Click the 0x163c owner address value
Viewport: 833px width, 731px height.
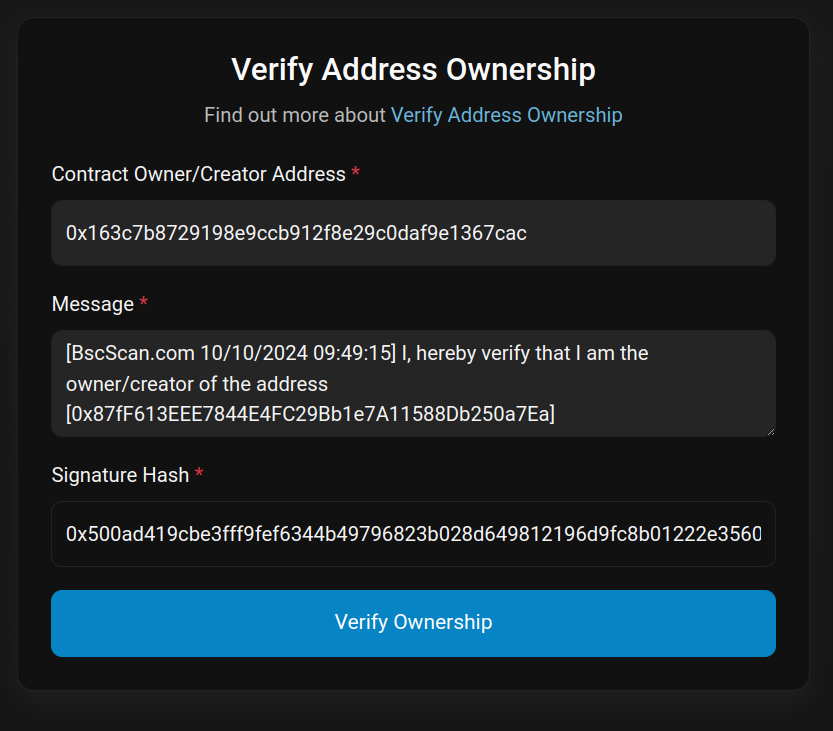[296, 233]
